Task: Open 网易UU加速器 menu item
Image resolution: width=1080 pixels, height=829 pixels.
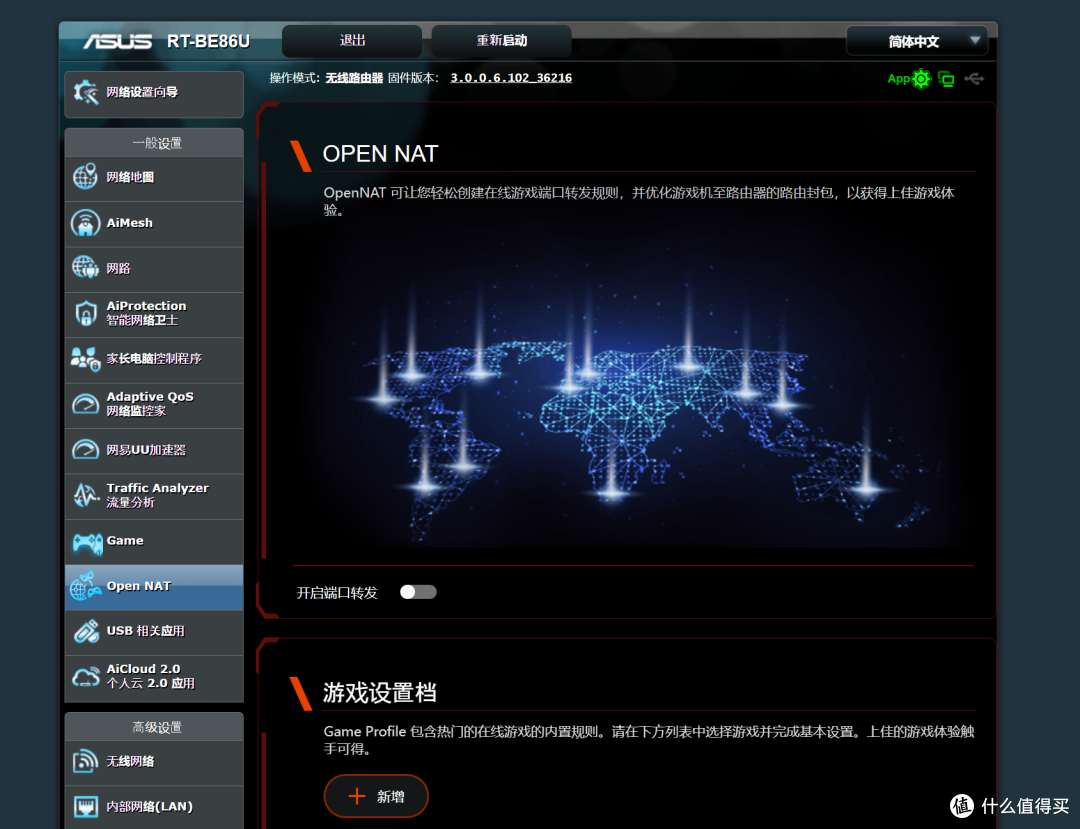Action: click(x=154, y=451)
